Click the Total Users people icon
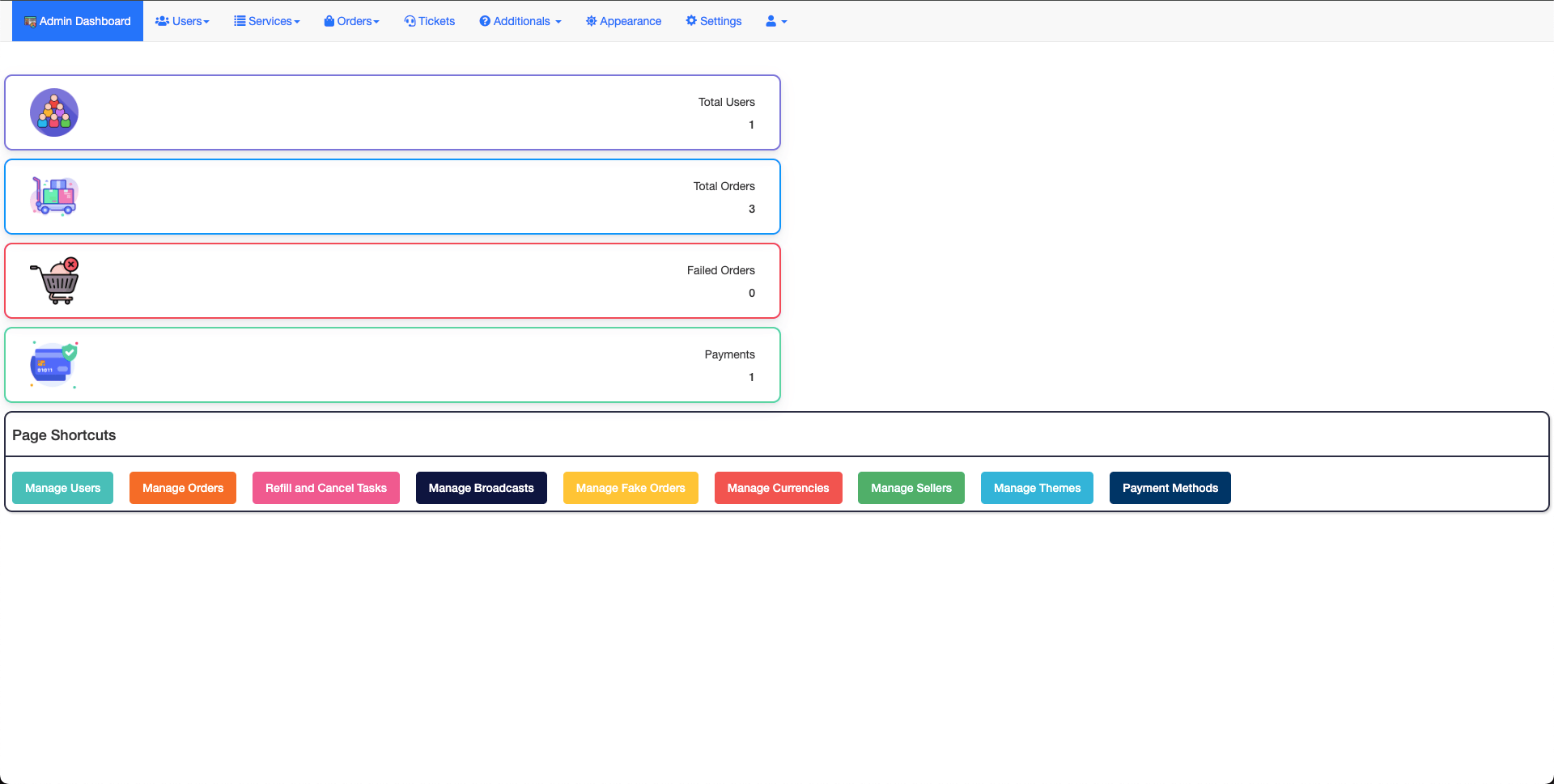This screenshot has width=1554, height=784. point(54,112)
